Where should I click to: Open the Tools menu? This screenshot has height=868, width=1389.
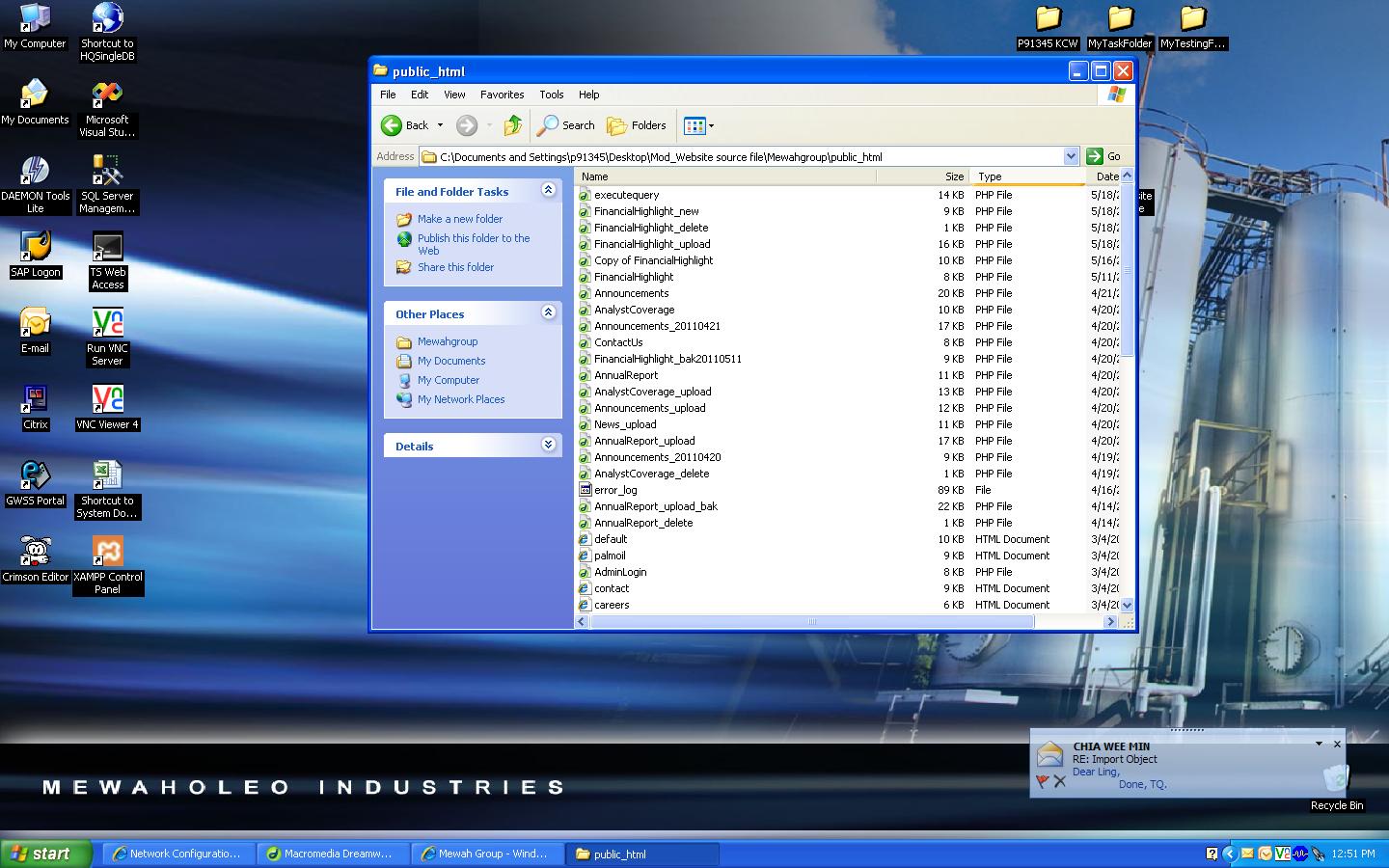coord(551,95)
